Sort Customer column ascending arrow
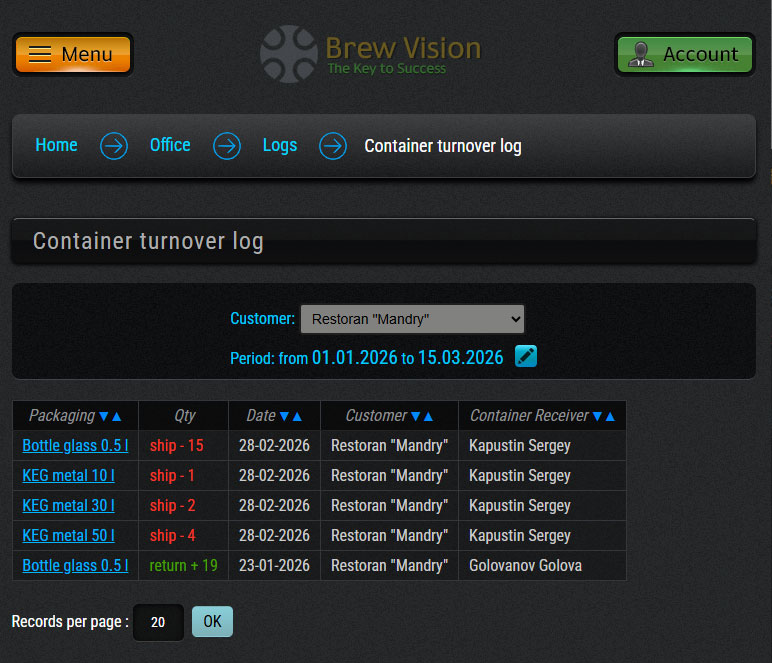The image size is (772, 663). [428, 416]
